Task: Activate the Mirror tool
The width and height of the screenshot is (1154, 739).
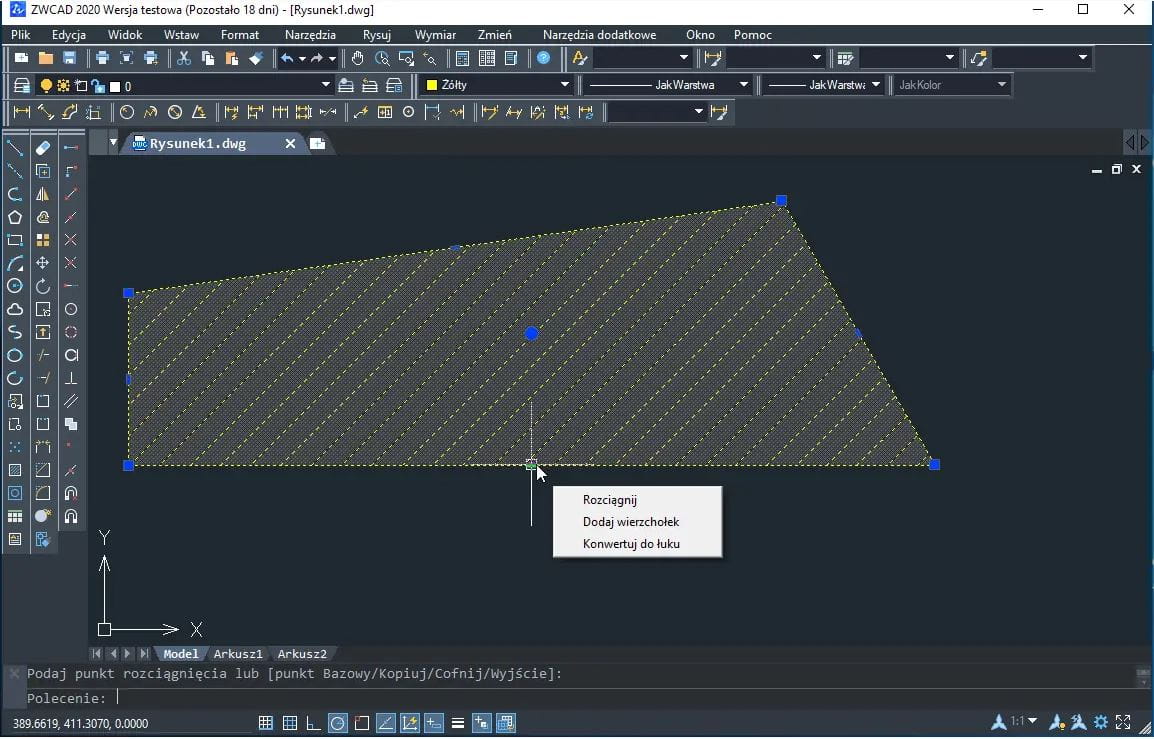Action: (43, 194)
